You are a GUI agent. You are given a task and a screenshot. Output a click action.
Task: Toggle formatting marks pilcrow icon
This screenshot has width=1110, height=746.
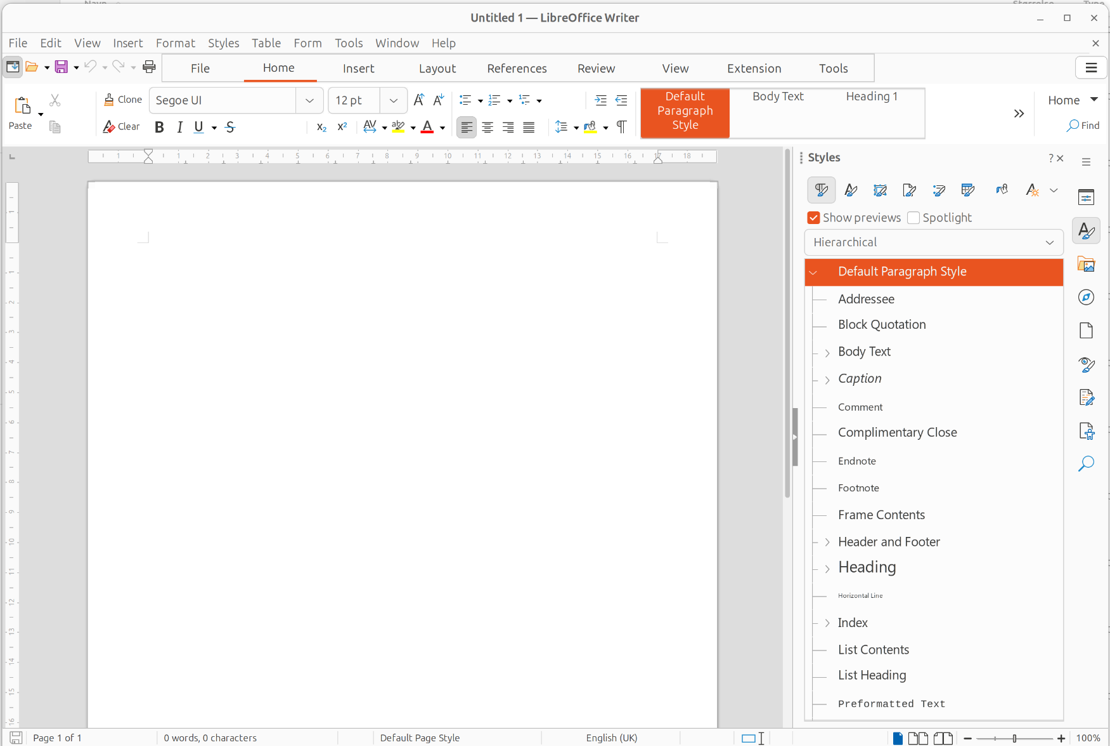(x=621, y=127)
